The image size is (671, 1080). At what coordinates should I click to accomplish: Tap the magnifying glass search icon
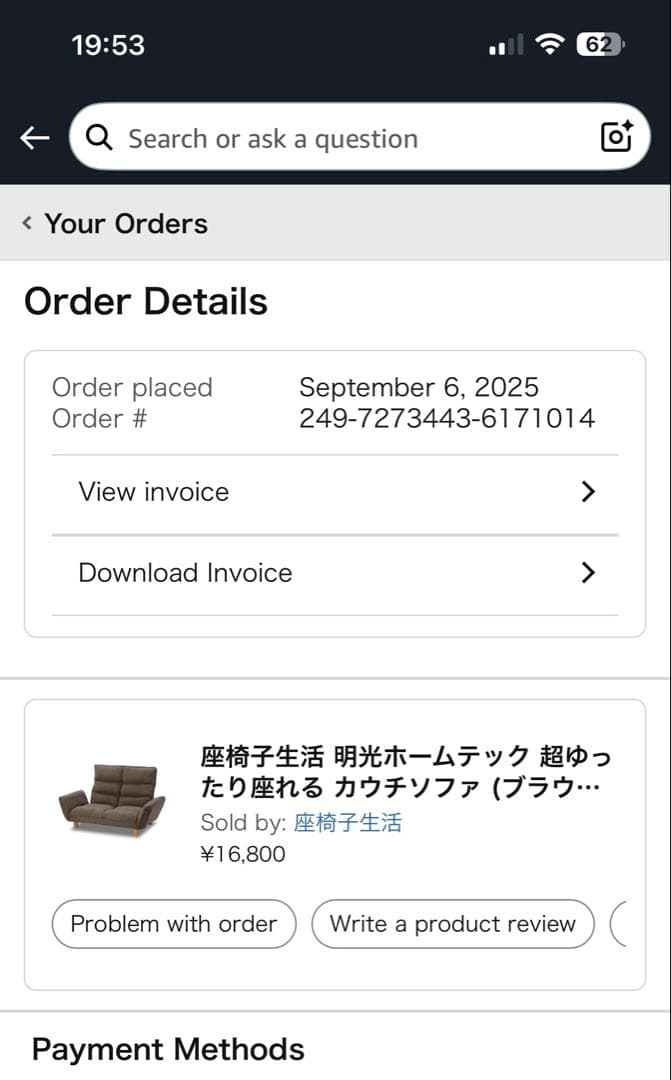99,138
